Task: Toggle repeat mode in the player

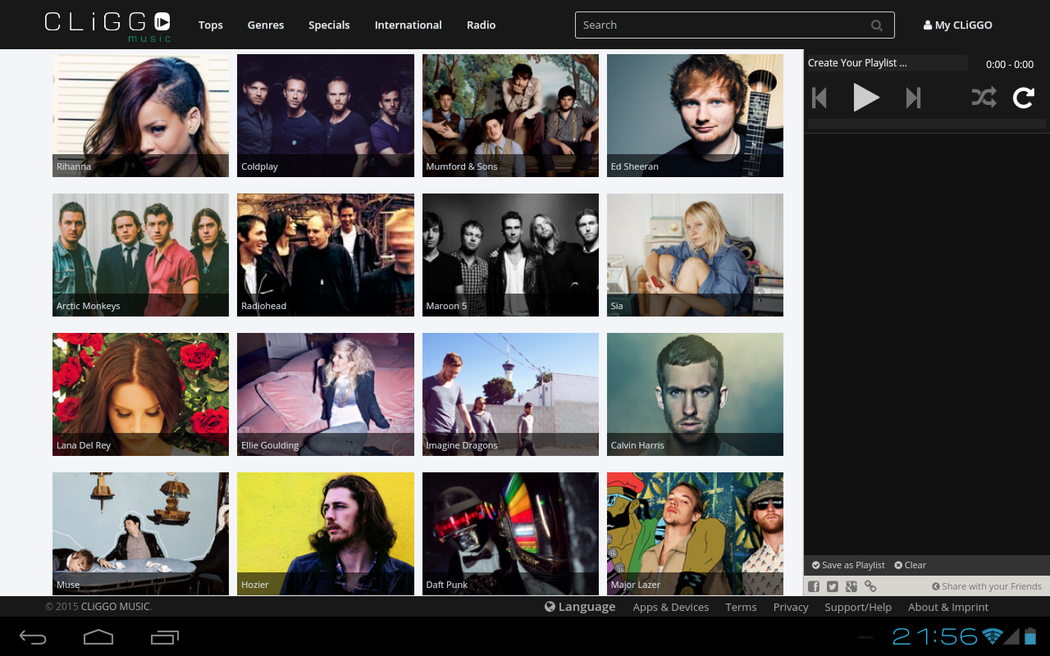Action: pyautogui.click(x=1023, y=98)
